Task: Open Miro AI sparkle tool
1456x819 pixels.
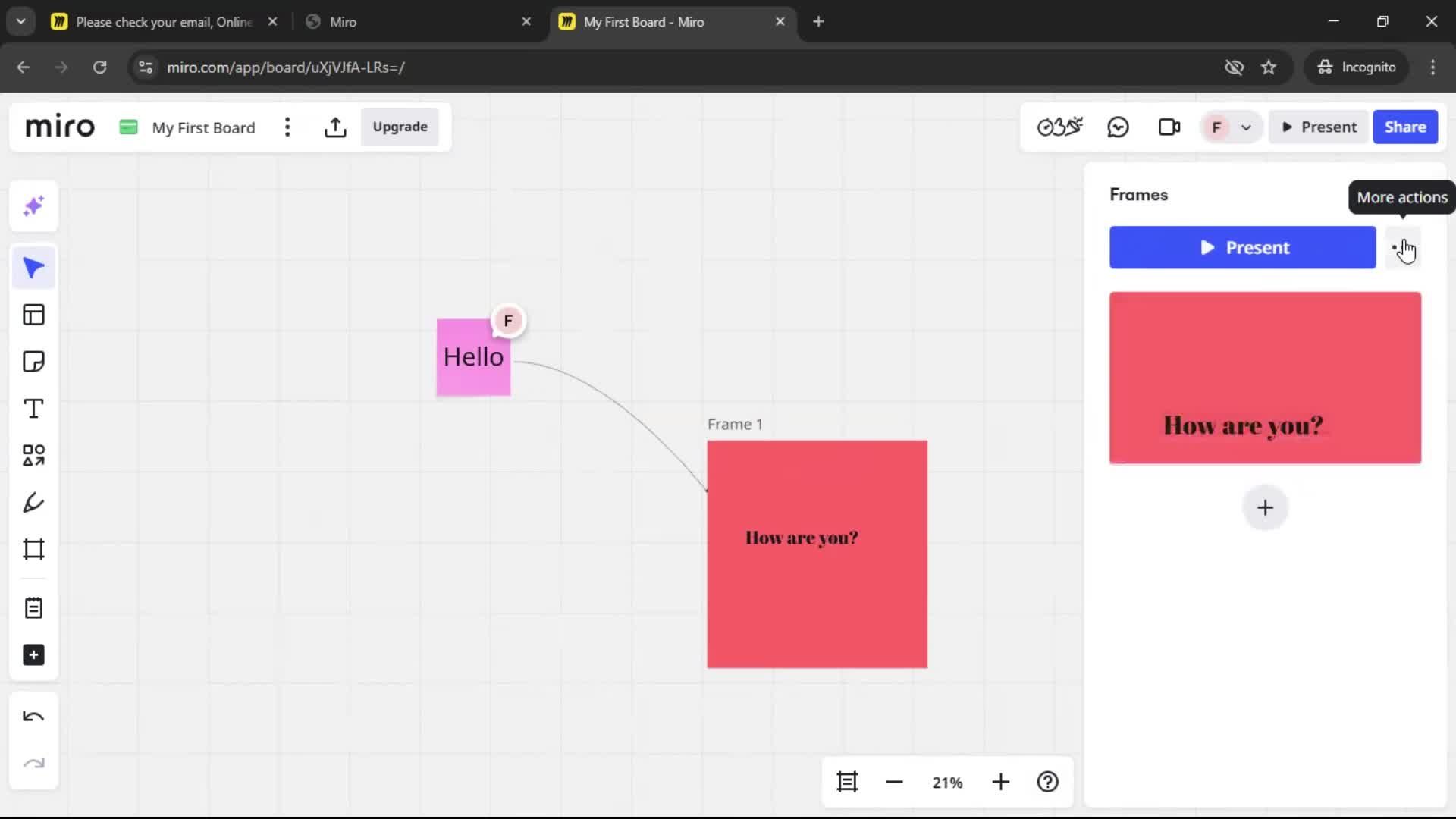Action: tap(33, 206)
